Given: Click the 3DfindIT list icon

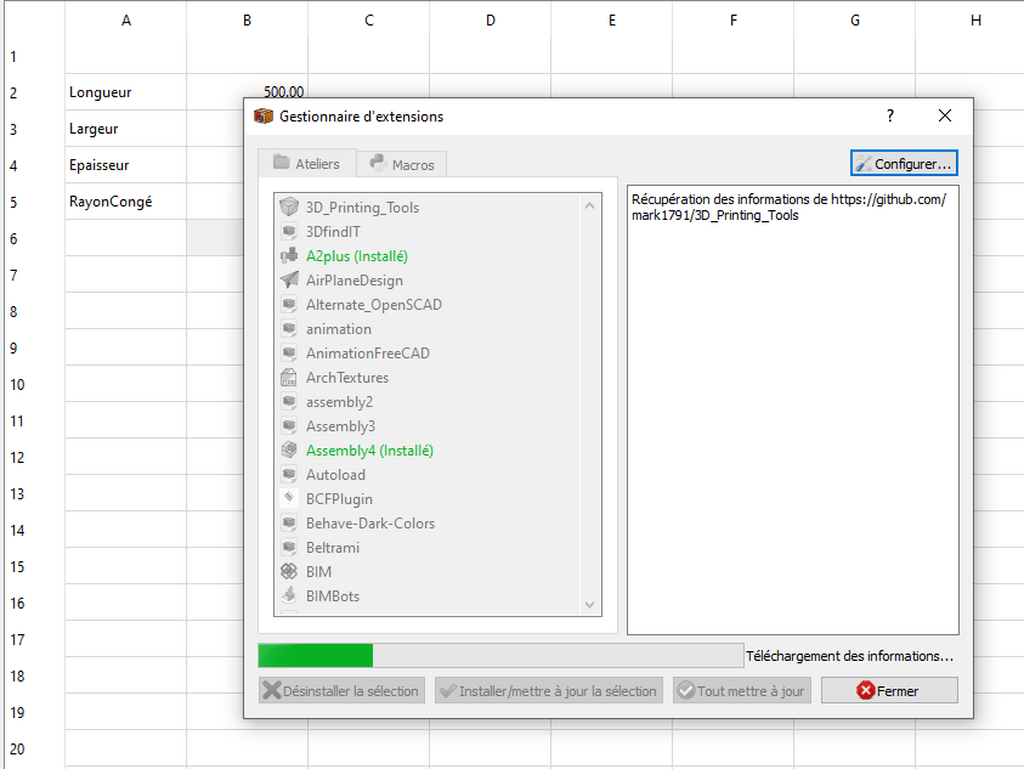Looking at the screenshot, I should click(x=289, y=231).
